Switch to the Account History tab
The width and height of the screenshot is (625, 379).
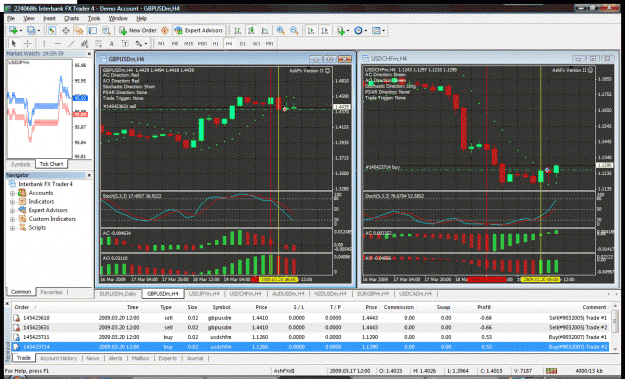pyautogui.click(x=59, y=358)
